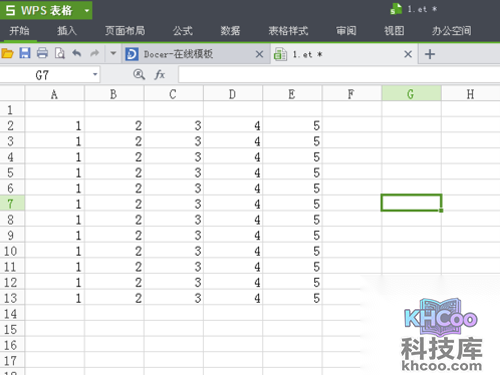Image resolution: width=500 pixels, height=375 pixels.
Task: Redo the action with the arrow icon
Action: [x=95, y=53]
